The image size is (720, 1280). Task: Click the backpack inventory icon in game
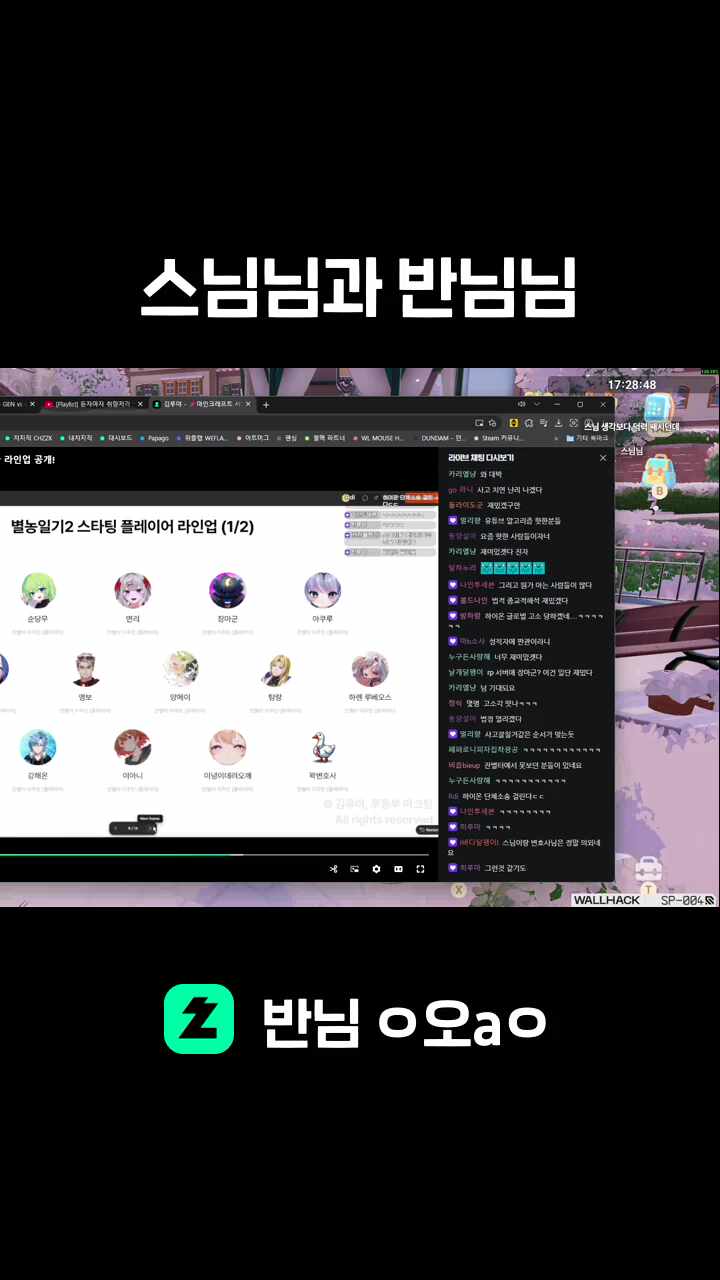pos(659,469)
